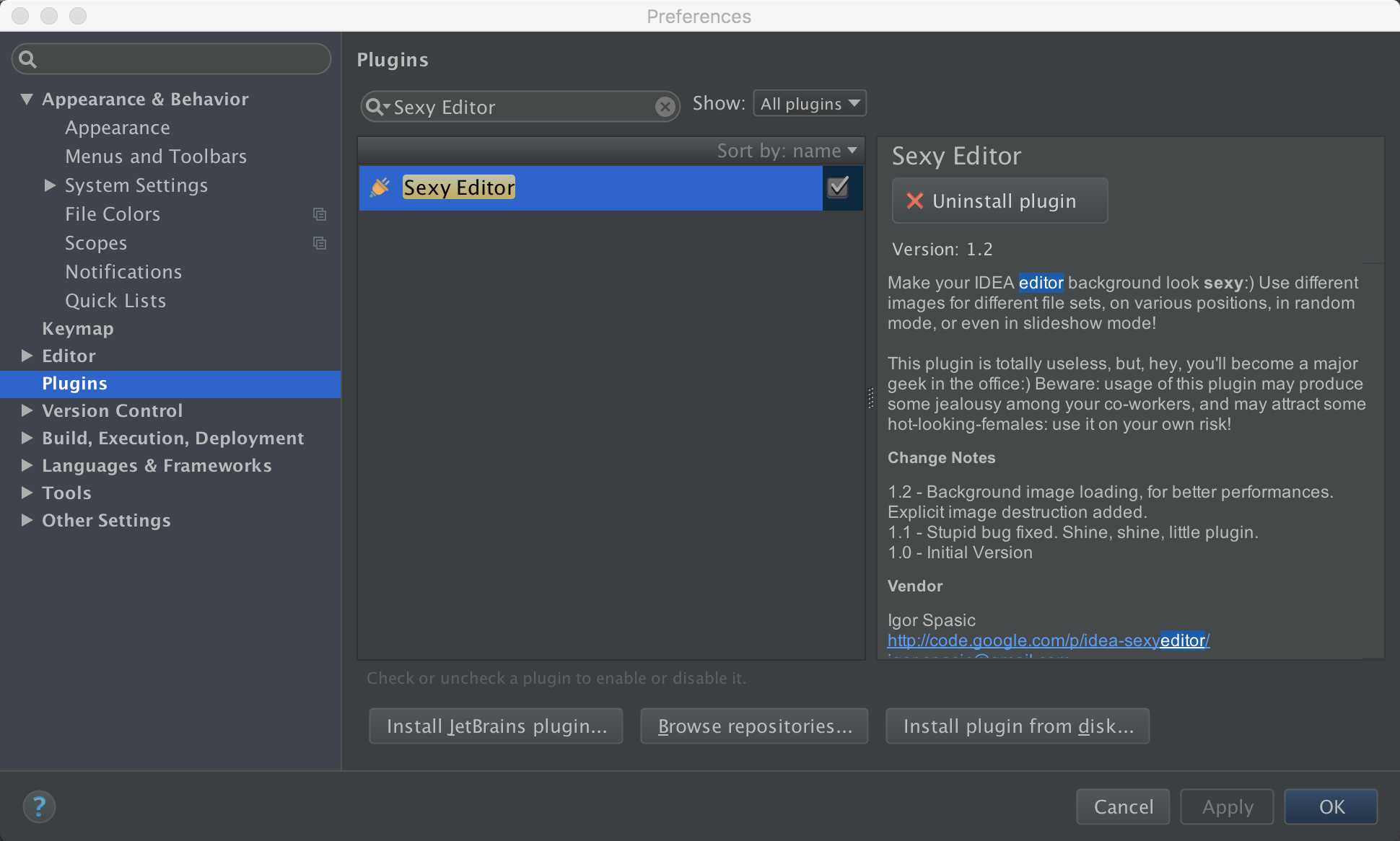The image size is (1400, 841).
Task: Check the Sexy Editor enabled checkbox
Action: (x=839, y=187)
